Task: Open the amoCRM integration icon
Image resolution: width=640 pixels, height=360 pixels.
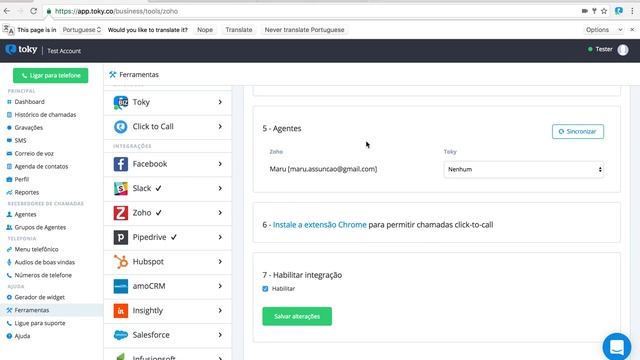Action: (x=121, y=287)
